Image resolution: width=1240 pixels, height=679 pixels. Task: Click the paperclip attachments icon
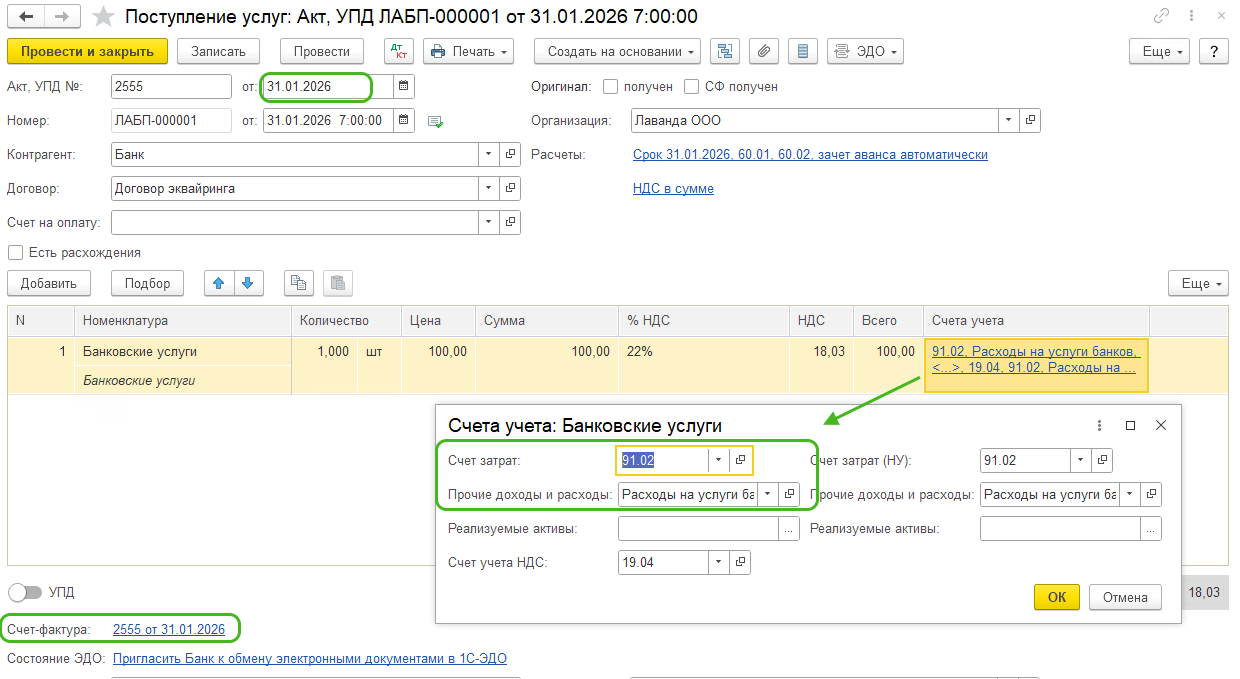[763, 52]
